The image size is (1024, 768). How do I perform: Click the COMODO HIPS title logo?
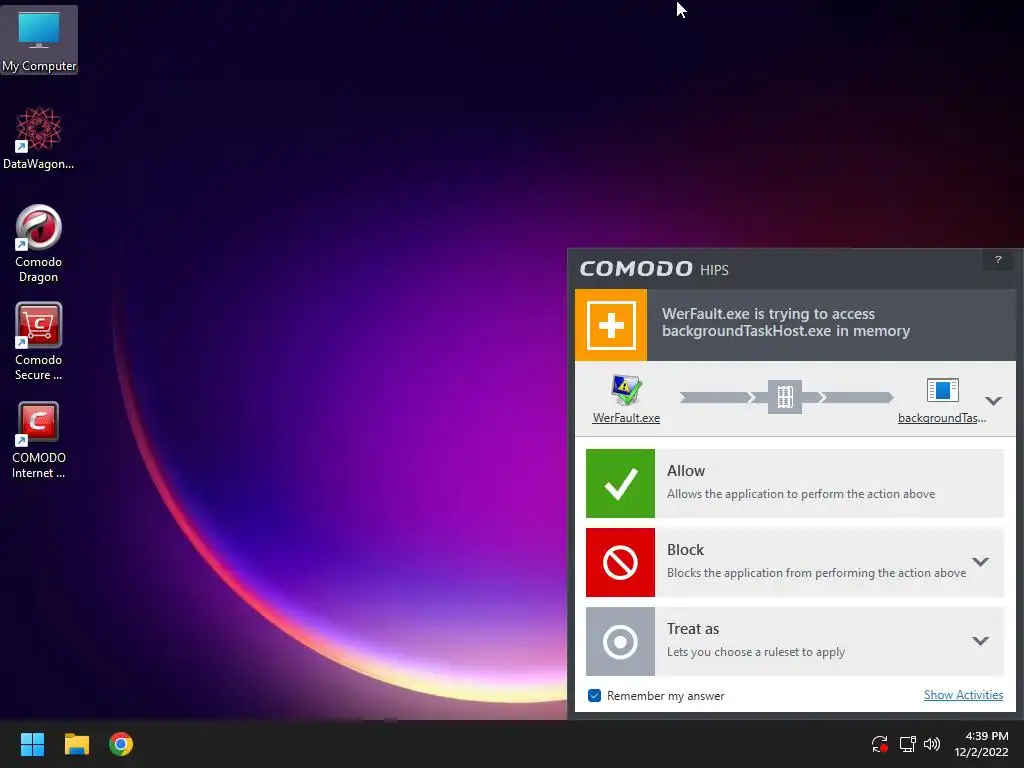pyautogui.click(x=654, y=269)
